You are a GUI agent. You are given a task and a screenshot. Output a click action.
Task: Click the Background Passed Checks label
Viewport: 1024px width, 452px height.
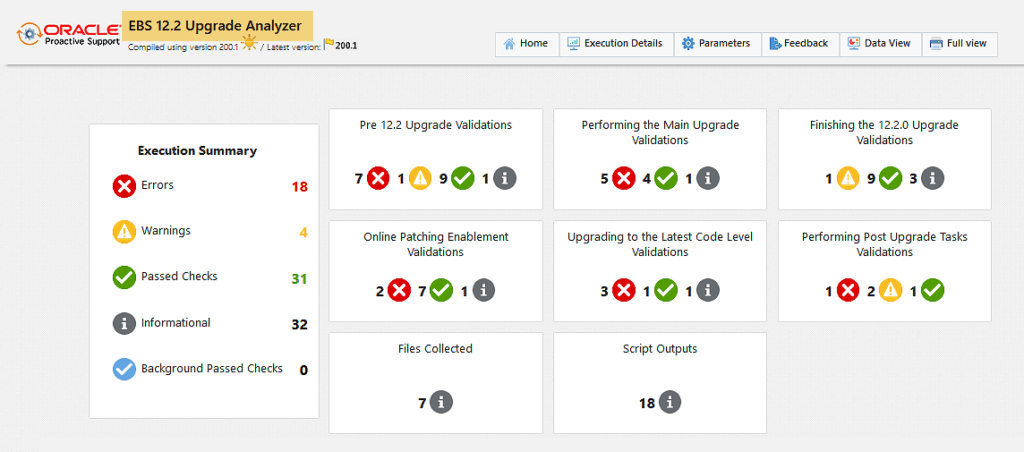click(212, 368)
